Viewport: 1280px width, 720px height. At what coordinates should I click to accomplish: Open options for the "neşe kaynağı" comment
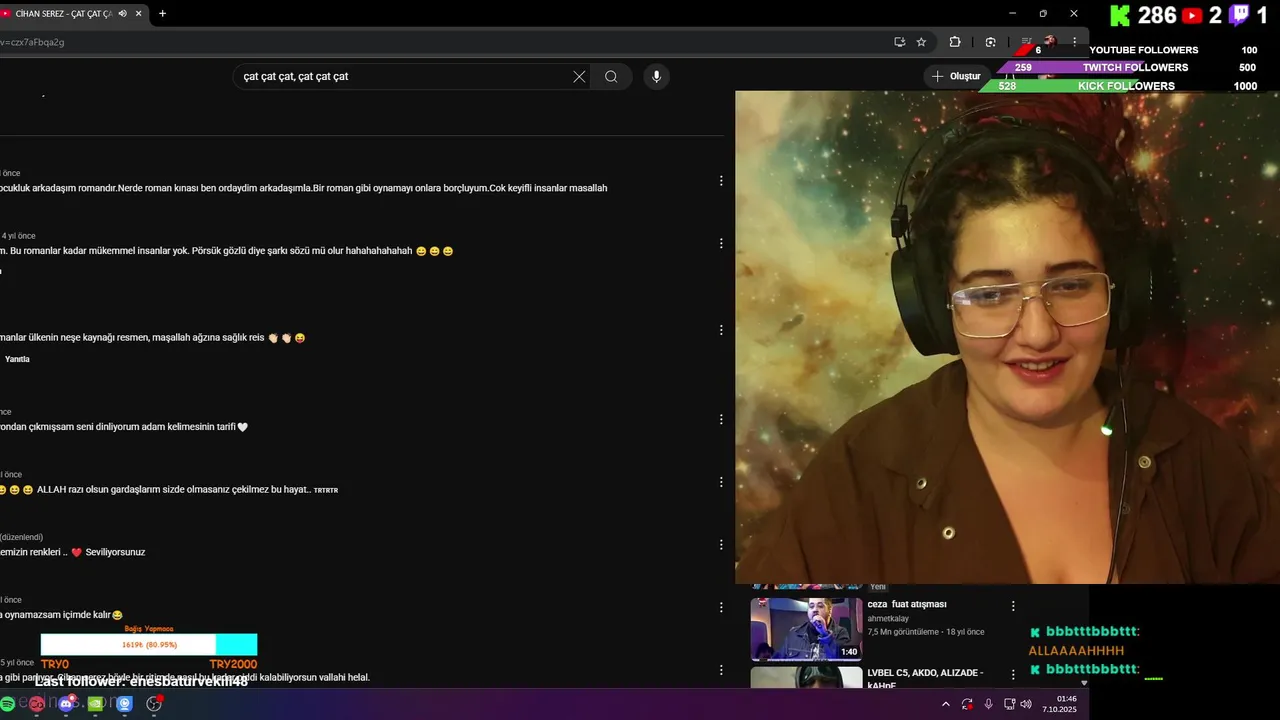[x=721, y=330]
